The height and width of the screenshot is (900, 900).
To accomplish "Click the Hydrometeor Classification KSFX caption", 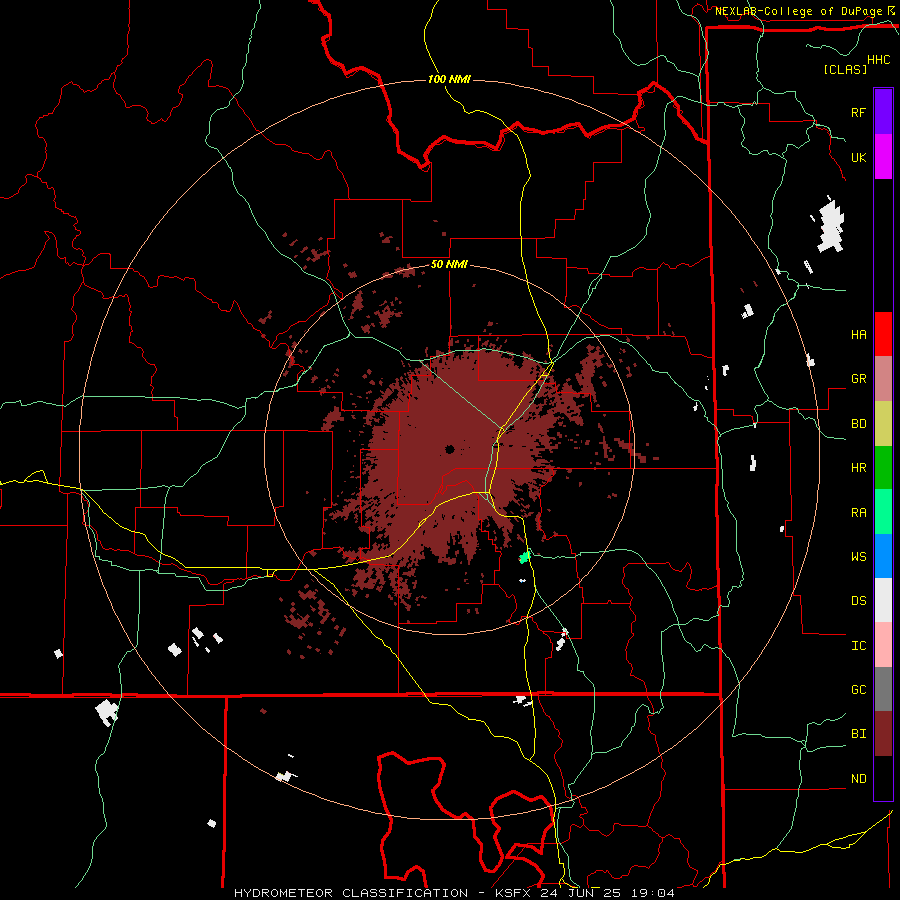I will 454,893.
